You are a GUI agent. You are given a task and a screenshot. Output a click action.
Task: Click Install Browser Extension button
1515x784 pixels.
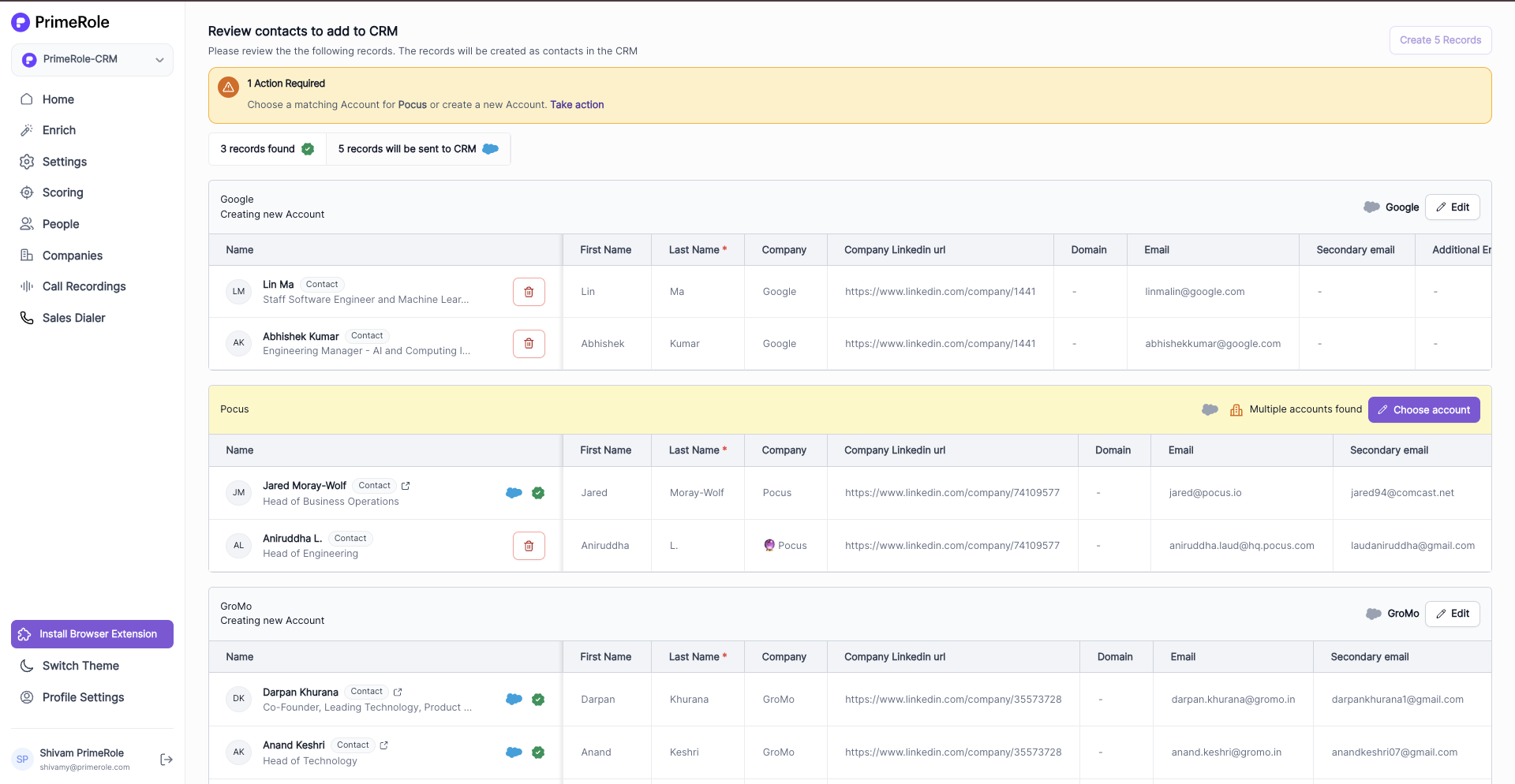coord(92,634)
